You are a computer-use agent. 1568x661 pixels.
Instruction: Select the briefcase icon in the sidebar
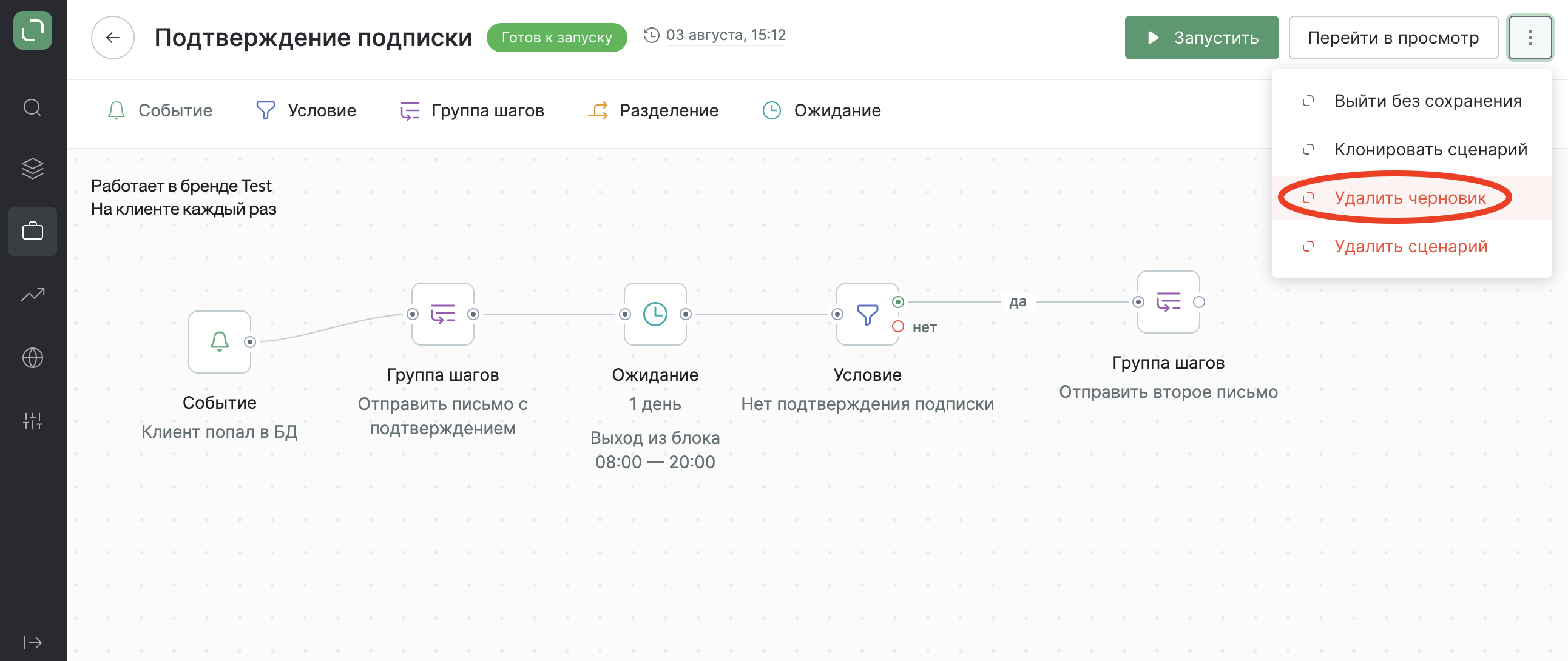33,231
